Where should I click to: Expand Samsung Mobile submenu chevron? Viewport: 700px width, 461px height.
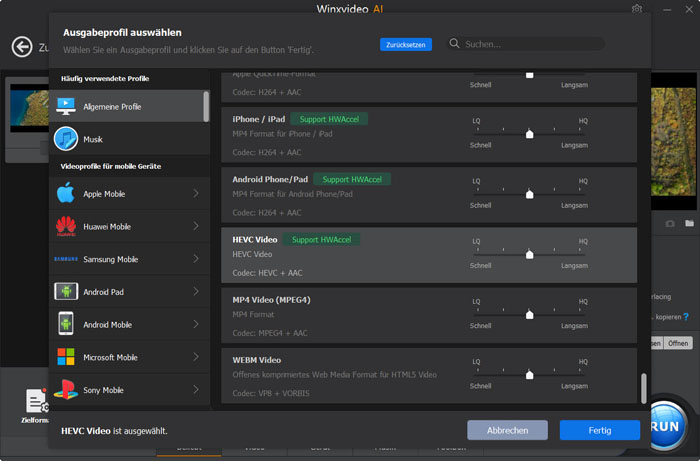196,259
